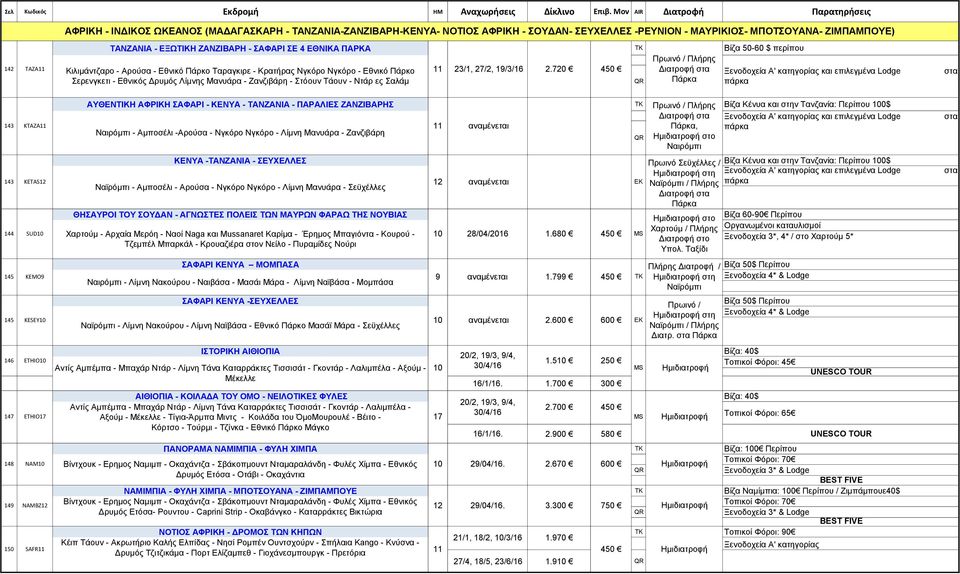
Task: Click the 'Αναχωρήσεις' column header
Action: pos(487,12)
